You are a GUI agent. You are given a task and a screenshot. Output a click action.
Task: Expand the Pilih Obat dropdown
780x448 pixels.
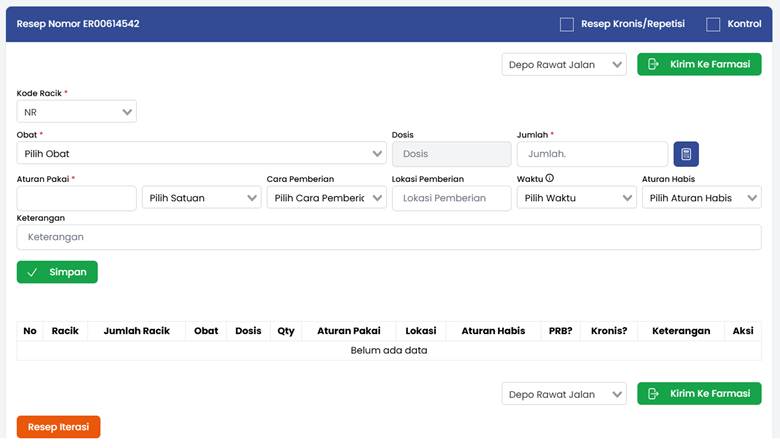(201, 154)
